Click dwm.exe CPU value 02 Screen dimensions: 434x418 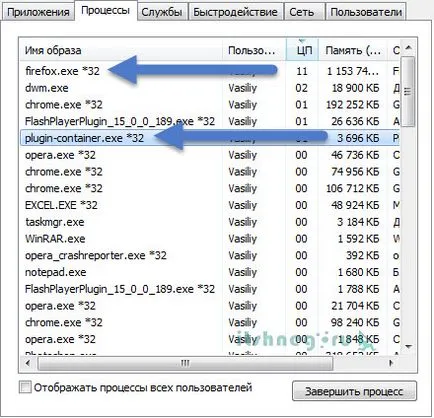pos(302,88)
